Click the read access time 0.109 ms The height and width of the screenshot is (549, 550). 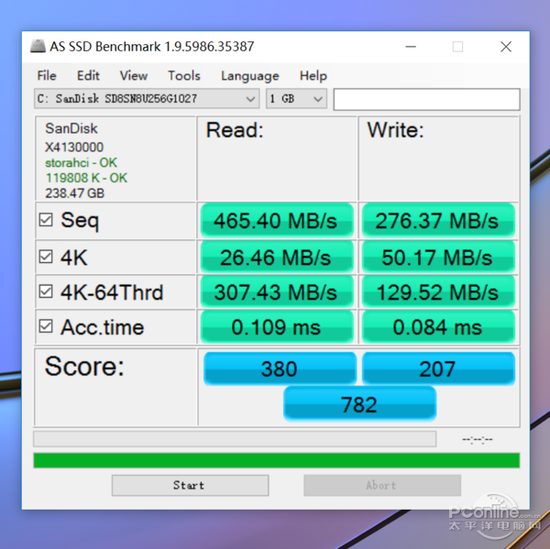pyautogui.click(x=277, y=327)
